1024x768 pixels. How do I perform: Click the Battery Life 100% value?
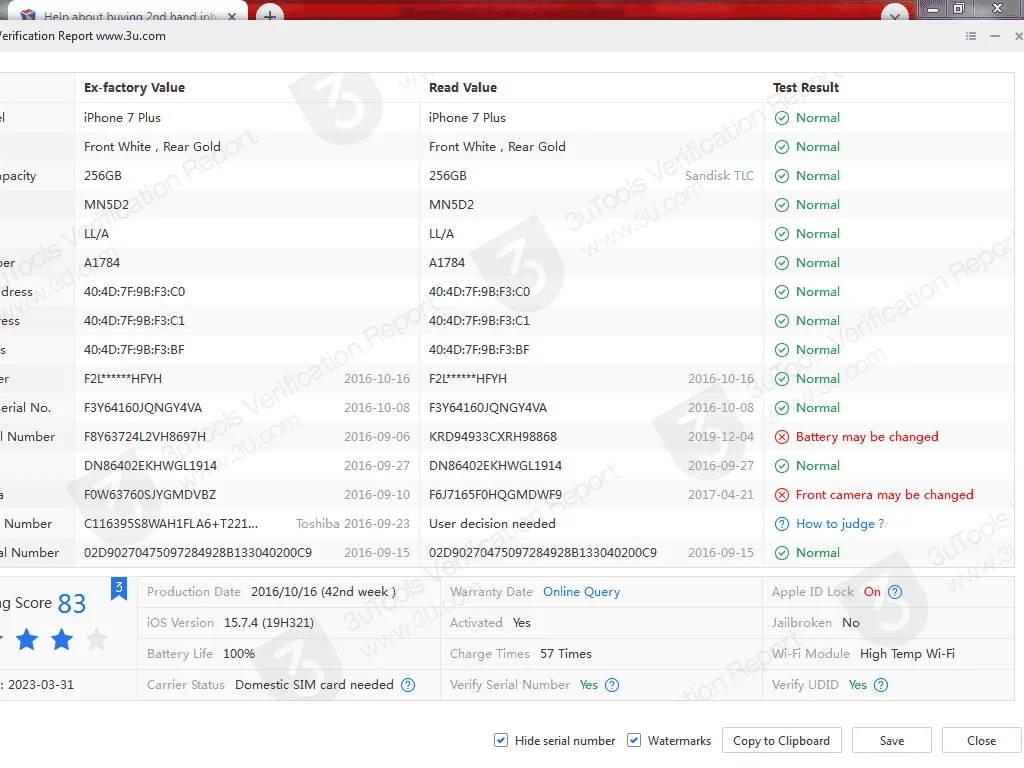[x=238, y=654]
